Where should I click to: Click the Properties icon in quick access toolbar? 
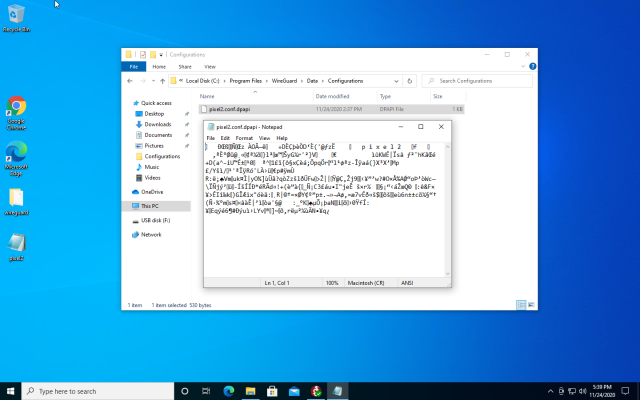142,54
